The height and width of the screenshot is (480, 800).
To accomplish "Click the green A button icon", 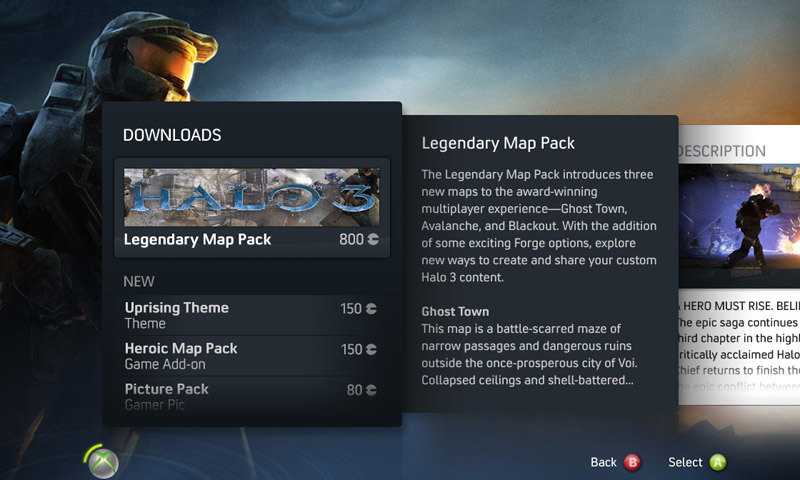I will [x=718, y=463].
